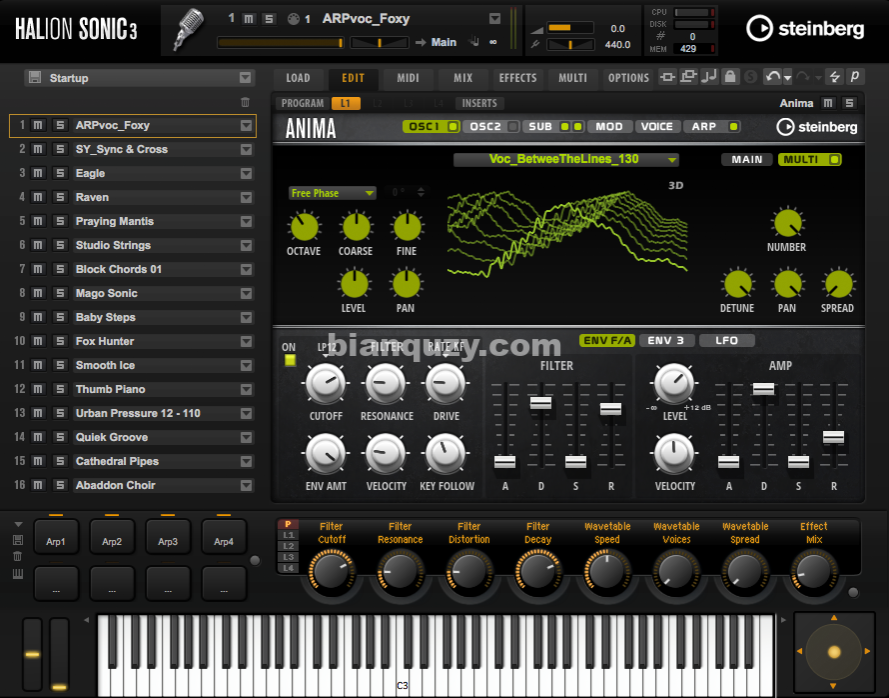Click the amp envelope R slider
The height and width of the screenshot is (698, 889).
click(x=833, y=437)
